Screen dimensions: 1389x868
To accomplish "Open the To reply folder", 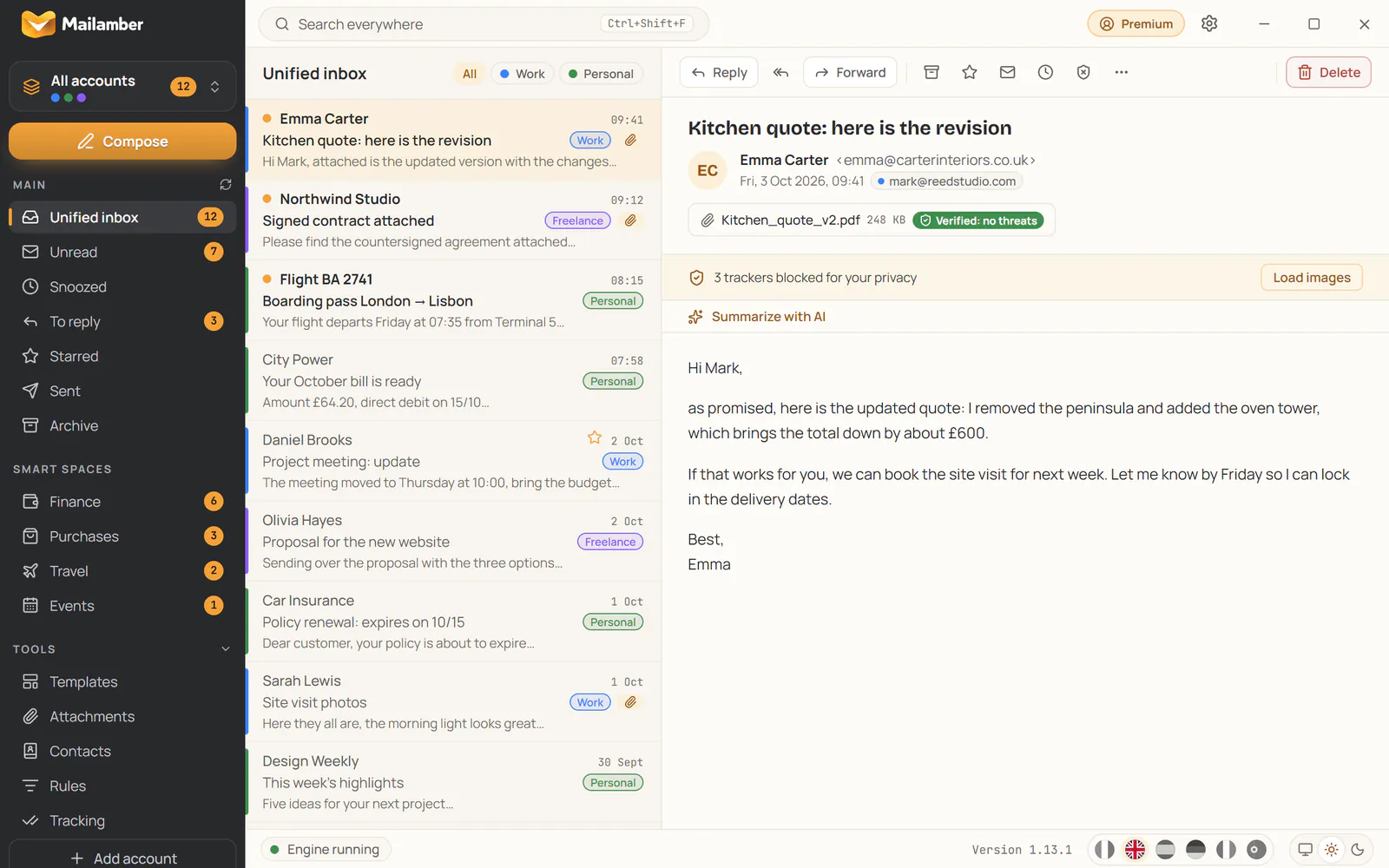I will point(122,321).
